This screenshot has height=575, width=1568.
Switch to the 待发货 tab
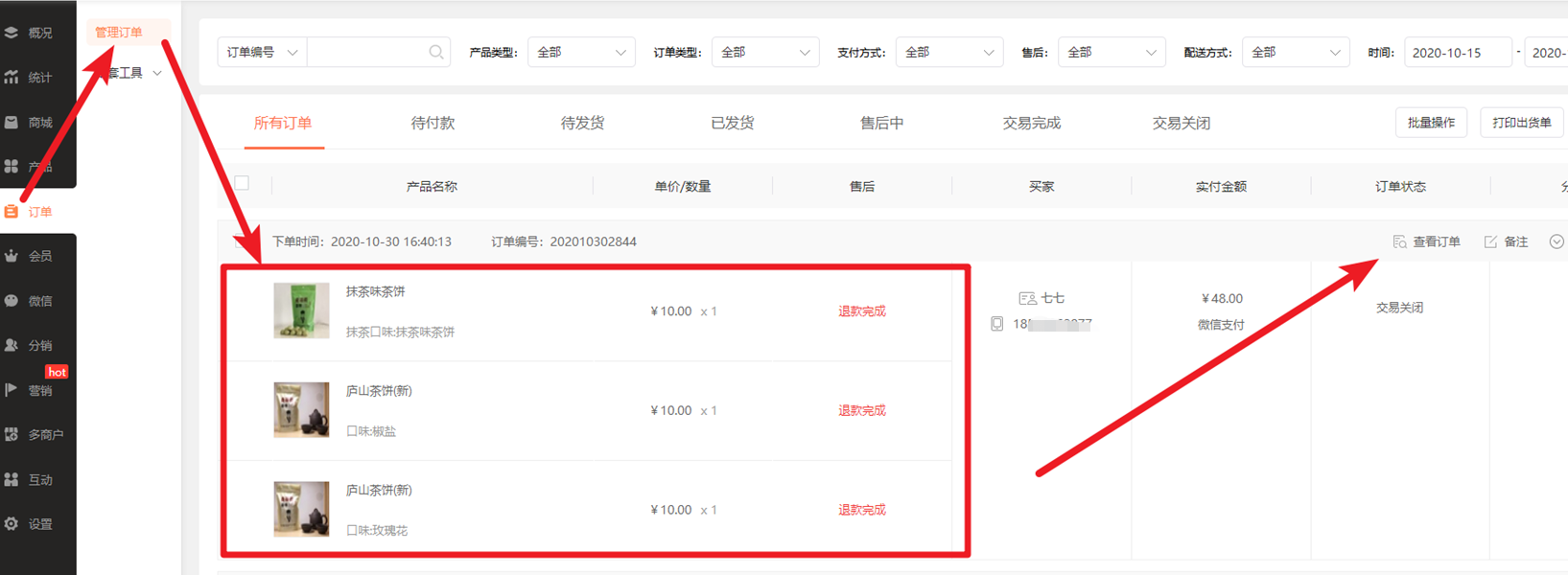[582, 124]
